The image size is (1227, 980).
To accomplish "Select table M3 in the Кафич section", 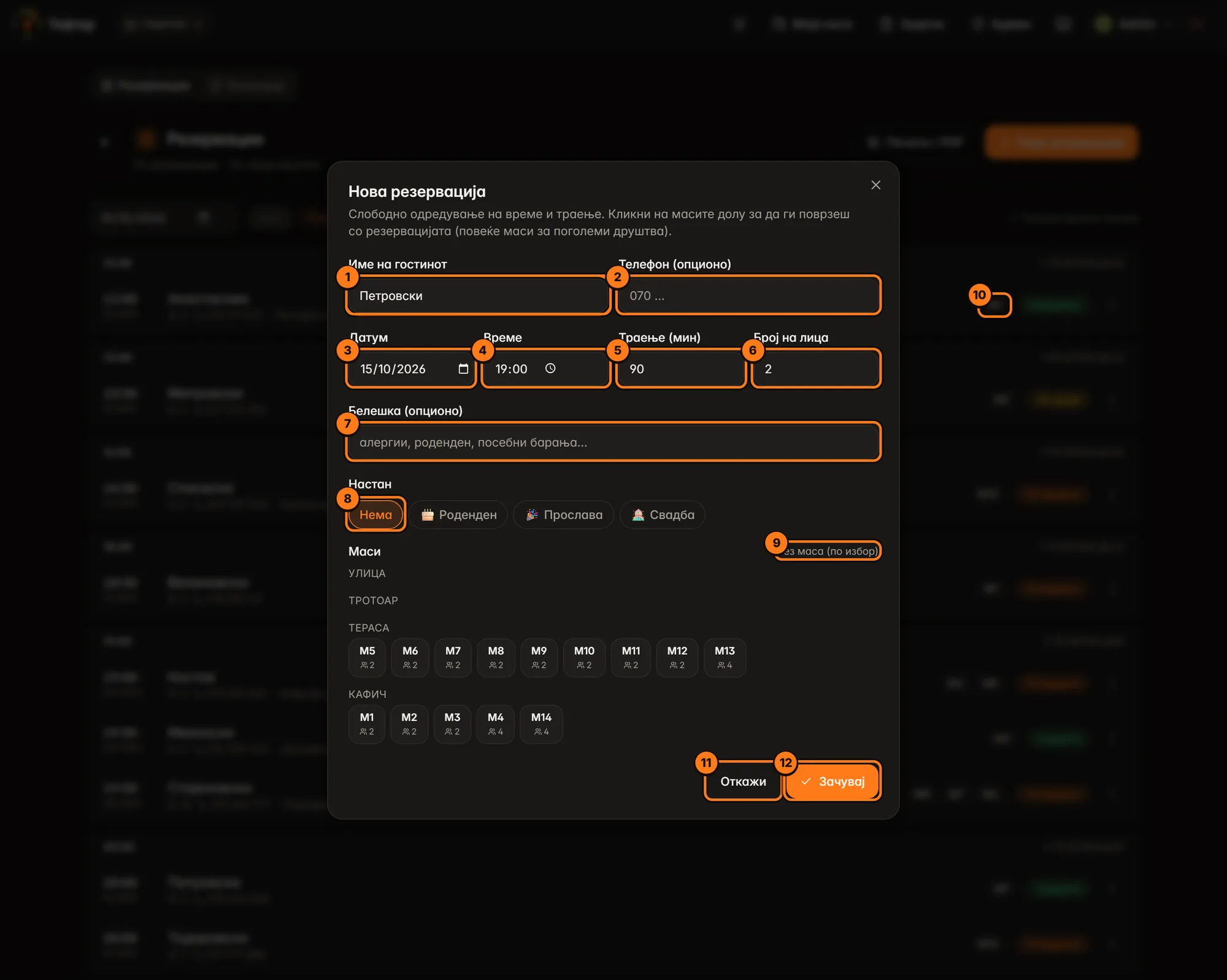I will tap(452, 724).
